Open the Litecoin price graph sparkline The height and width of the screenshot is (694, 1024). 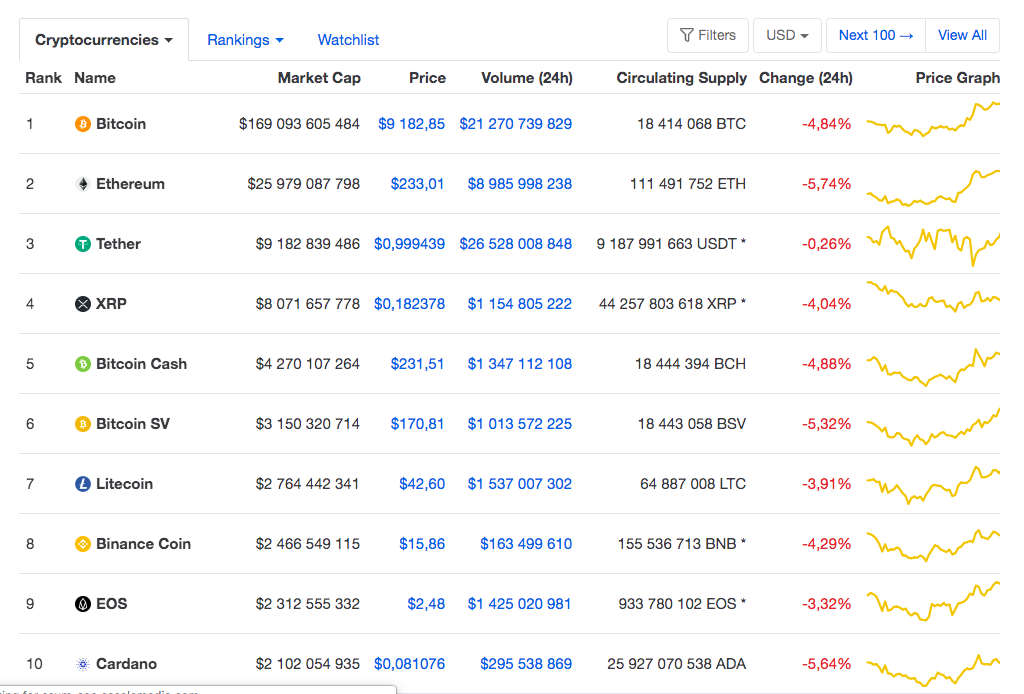933,484
